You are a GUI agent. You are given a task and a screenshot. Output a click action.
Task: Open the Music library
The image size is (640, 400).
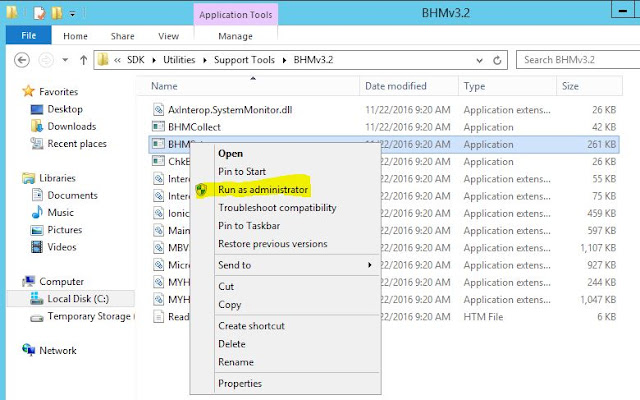60,212
